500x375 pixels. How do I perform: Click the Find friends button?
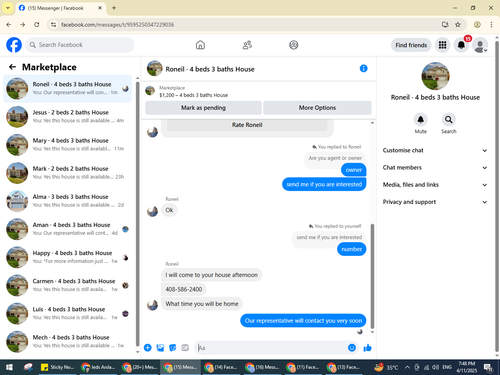click(411, 45)
